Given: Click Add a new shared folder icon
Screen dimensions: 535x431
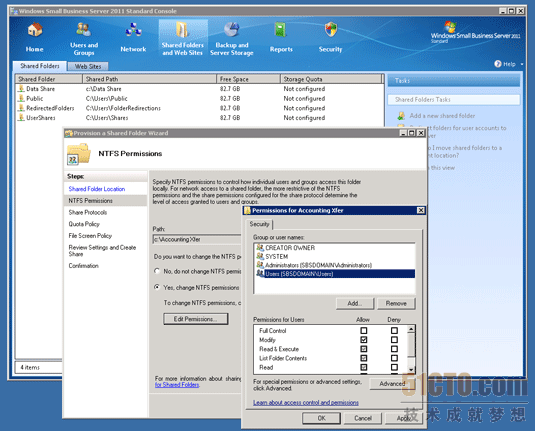Looking at the screenshot, I should coord(401,116).
